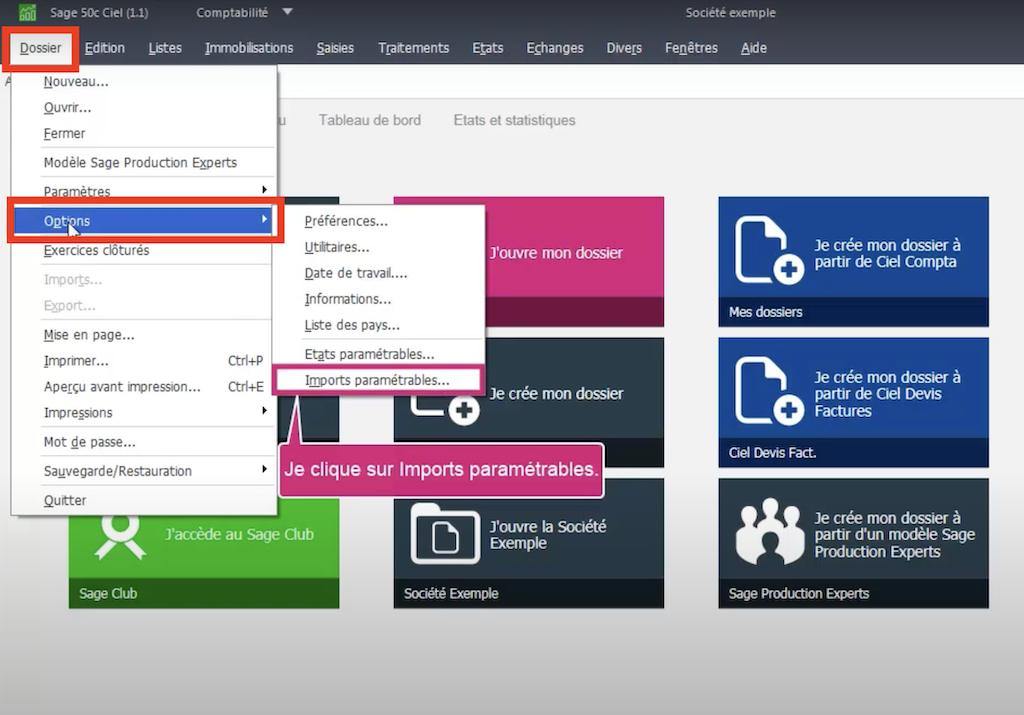Choose Nouveau... in Dossier menu
The image size is (1024, 715).
click(143, 82)
